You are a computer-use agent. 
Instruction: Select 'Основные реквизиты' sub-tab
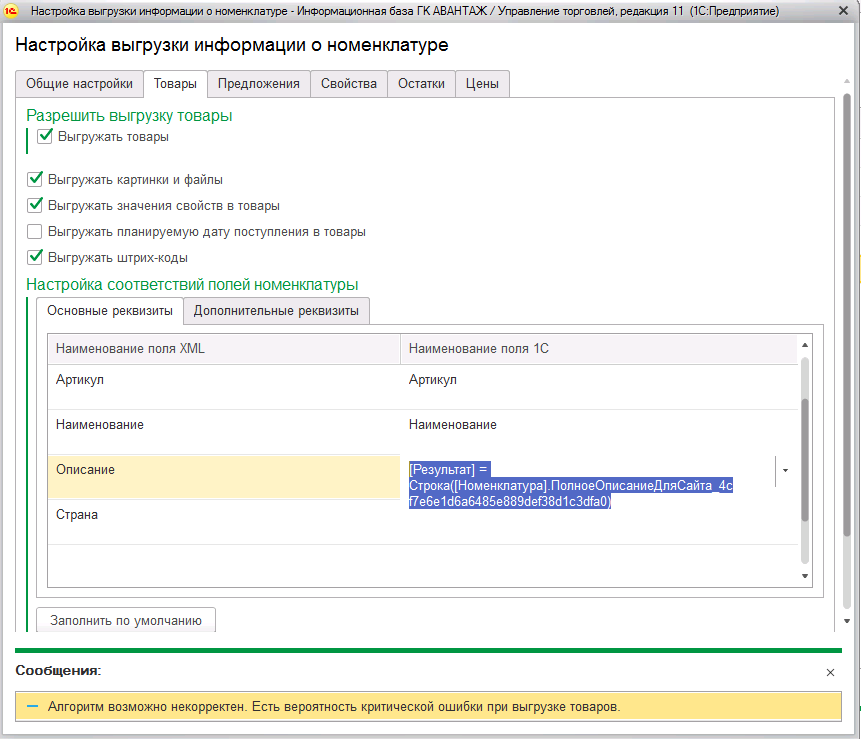110,311
